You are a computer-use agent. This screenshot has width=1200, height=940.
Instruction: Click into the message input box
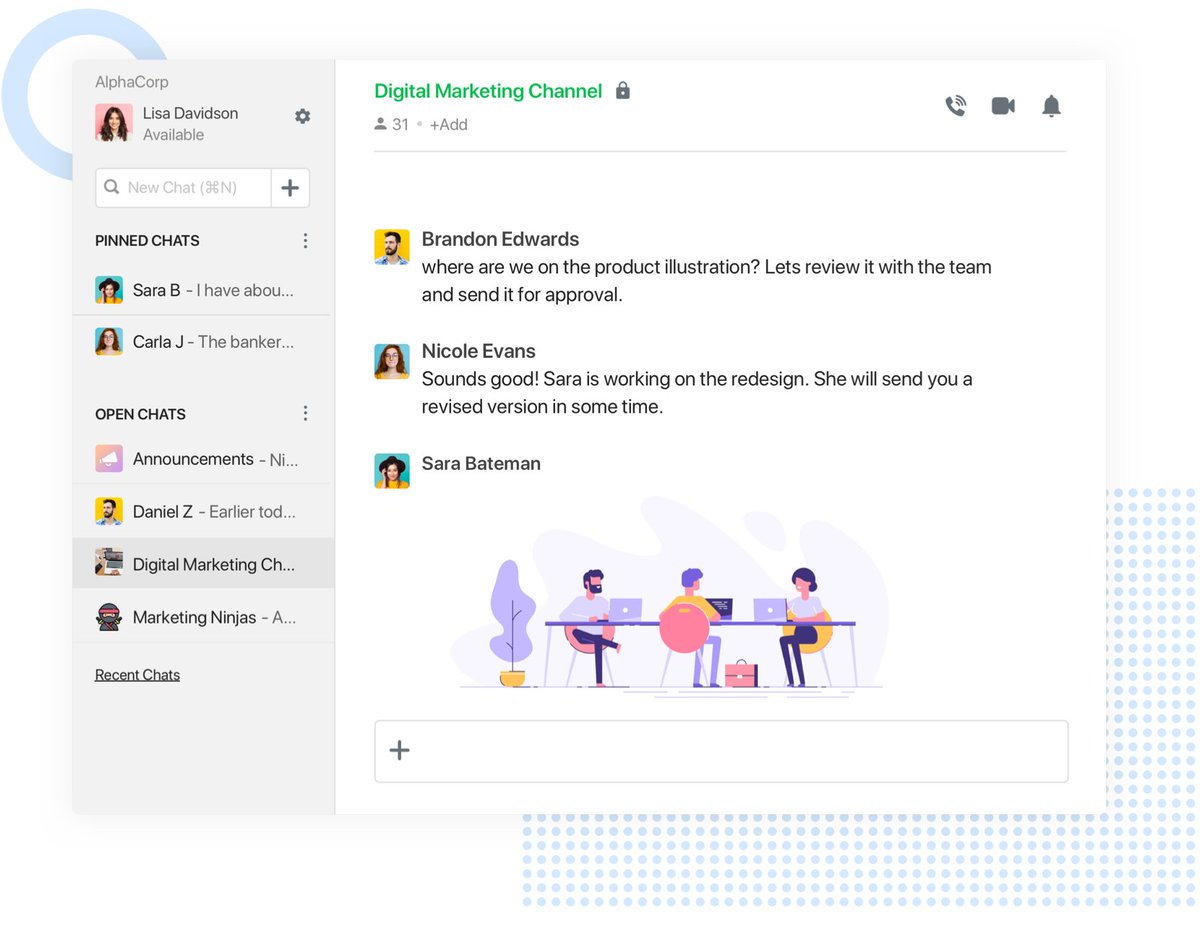[721, 751]
